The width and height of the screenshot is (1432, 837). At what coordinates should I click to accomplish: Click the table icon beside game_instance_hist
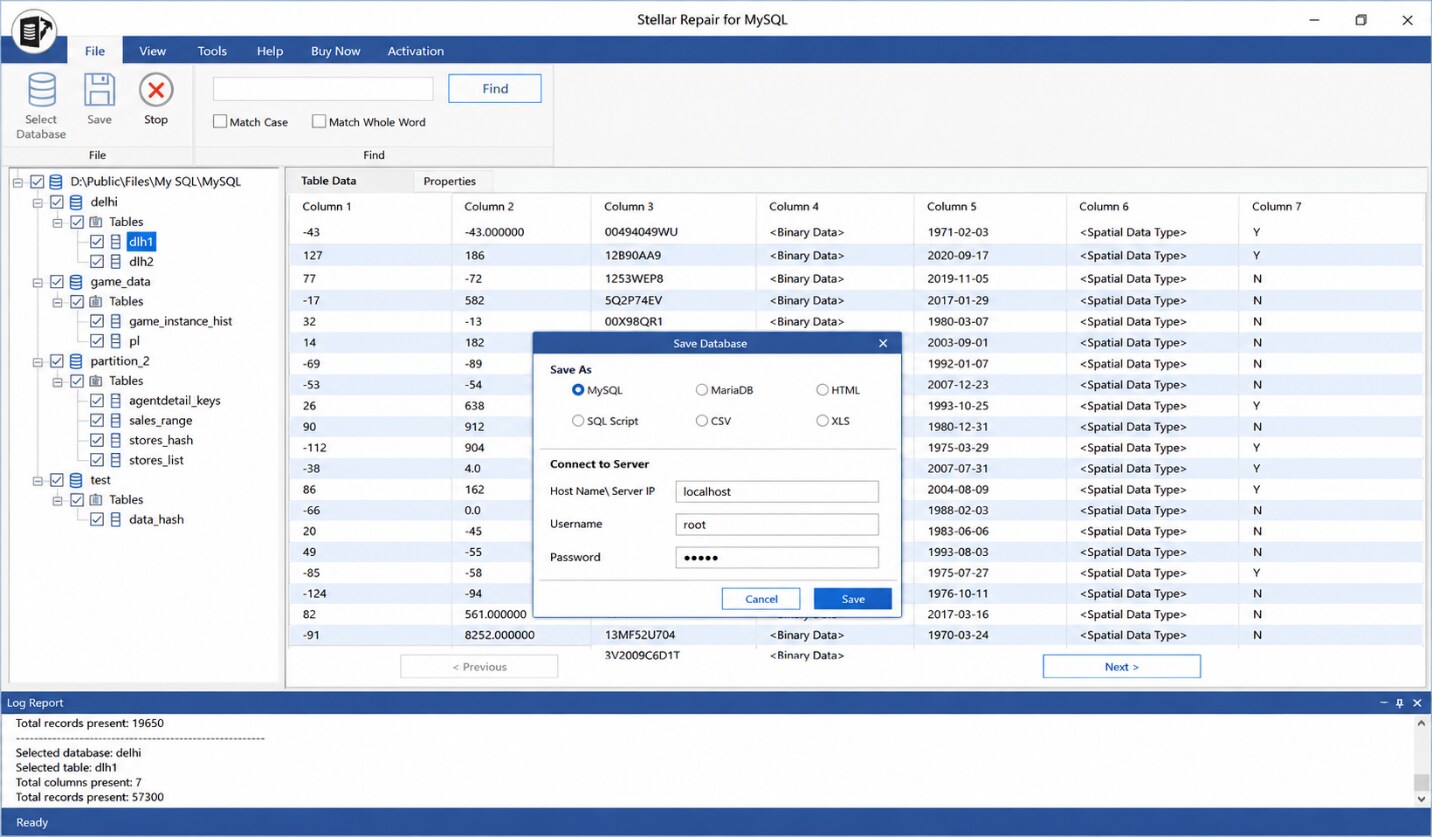(x=116, y=321)
